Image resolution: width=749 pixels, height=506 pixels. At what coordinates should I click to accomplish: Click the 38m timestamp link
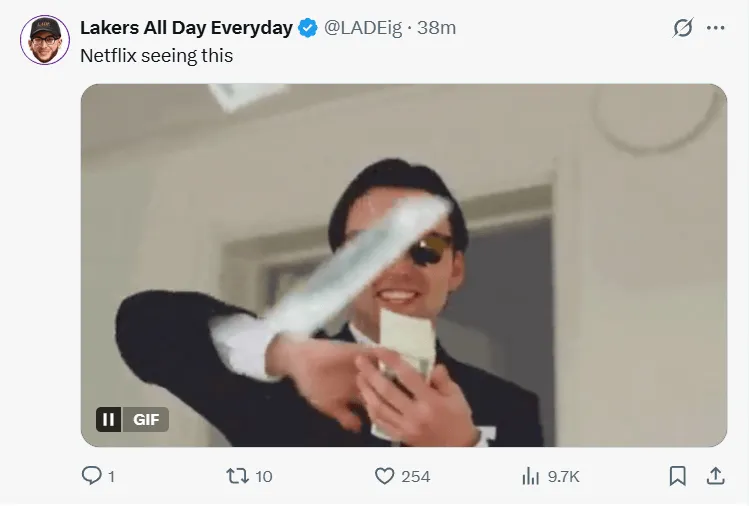click(436, 28)
